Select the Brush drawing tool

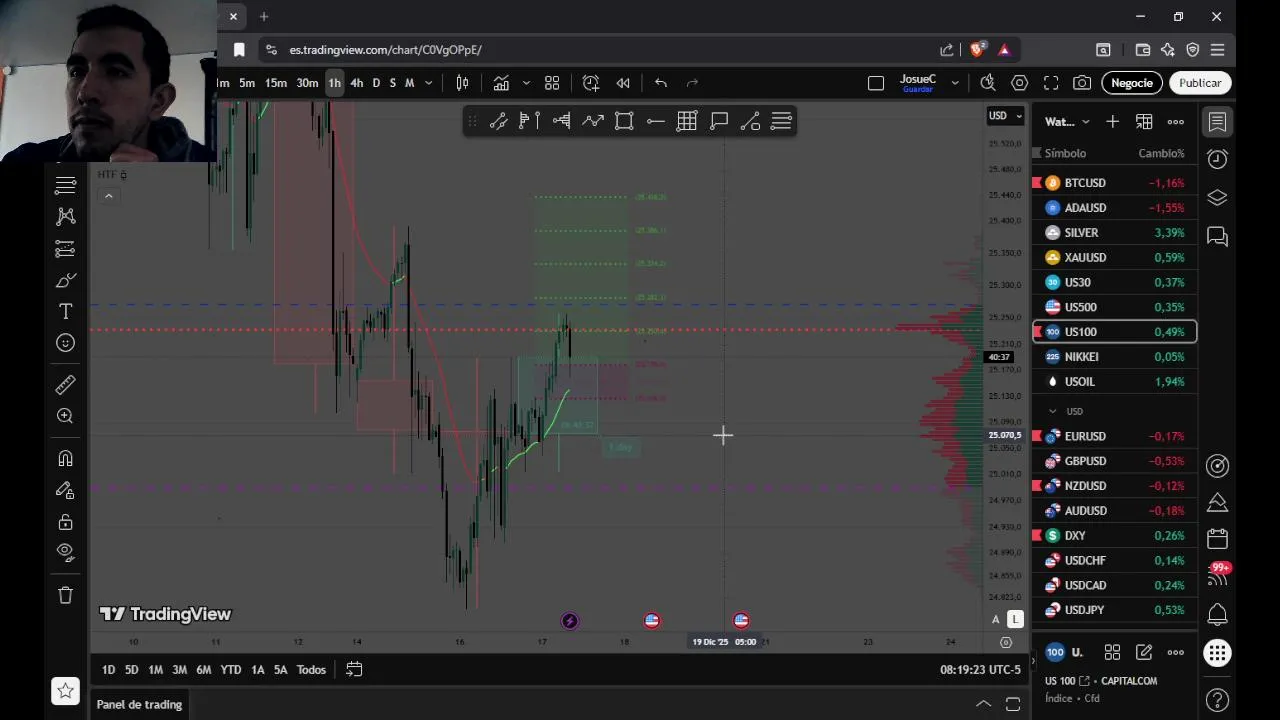pyautogui.click(x=65, y=281)
